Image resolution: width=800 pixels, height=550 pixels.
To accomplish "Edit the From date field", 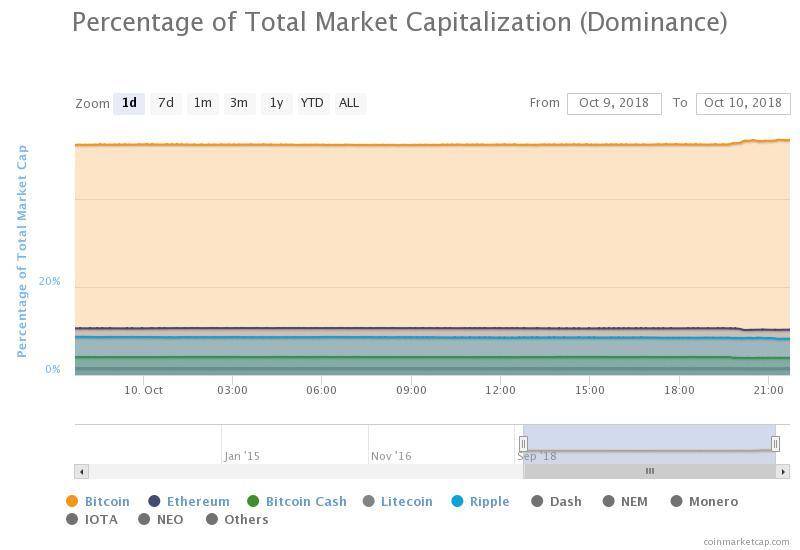I will coord(614,103).
